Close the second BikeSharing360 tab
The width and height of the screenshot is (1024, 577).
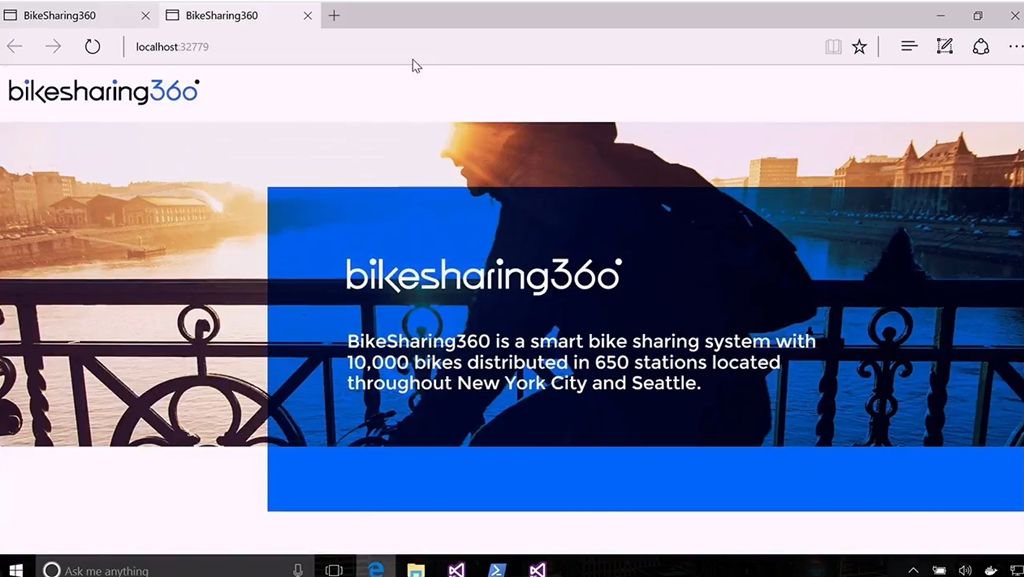click(308, 15)
